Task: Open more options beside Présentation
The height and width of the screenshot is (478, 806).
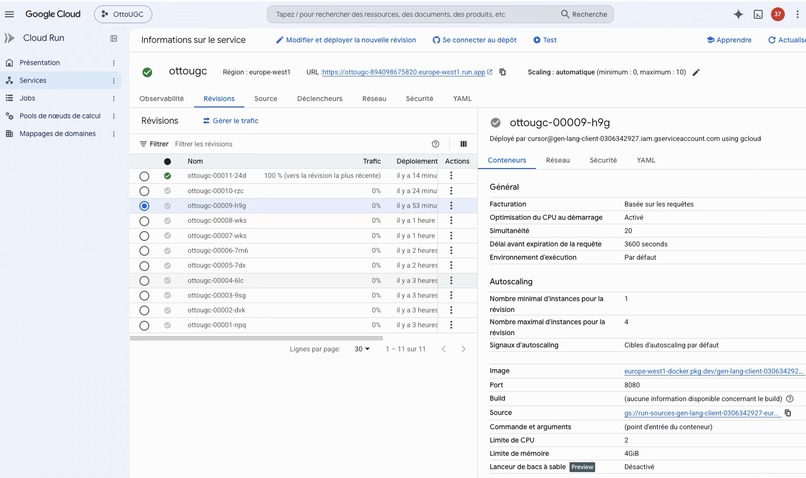Action: click(x=114, y=63)
